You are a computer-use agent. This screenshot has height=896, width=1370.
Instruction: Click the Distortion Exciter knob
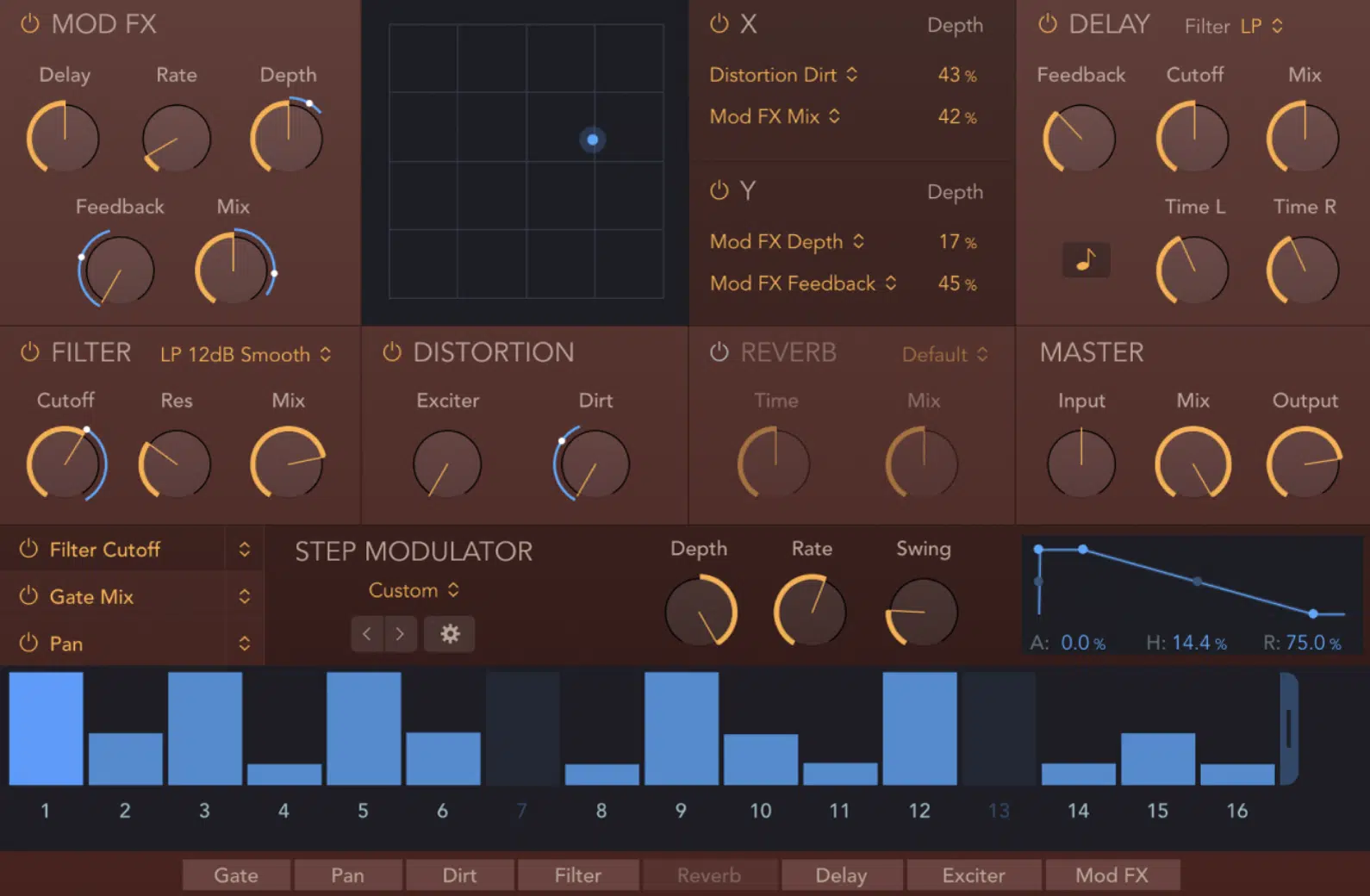(x=447, y=464)
